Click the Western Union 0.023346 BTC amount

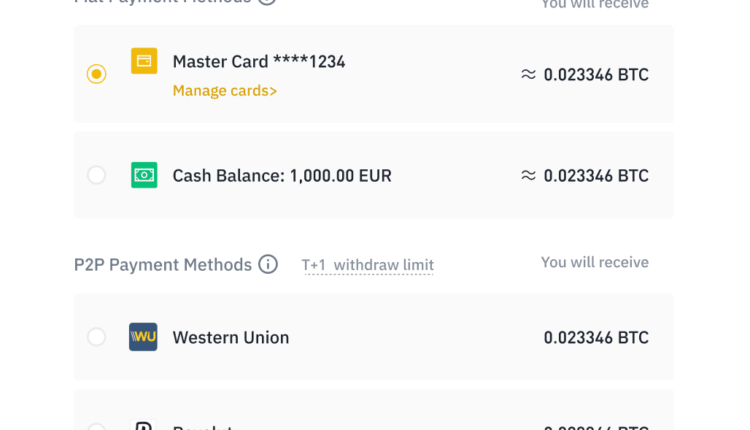coord(596,338)
